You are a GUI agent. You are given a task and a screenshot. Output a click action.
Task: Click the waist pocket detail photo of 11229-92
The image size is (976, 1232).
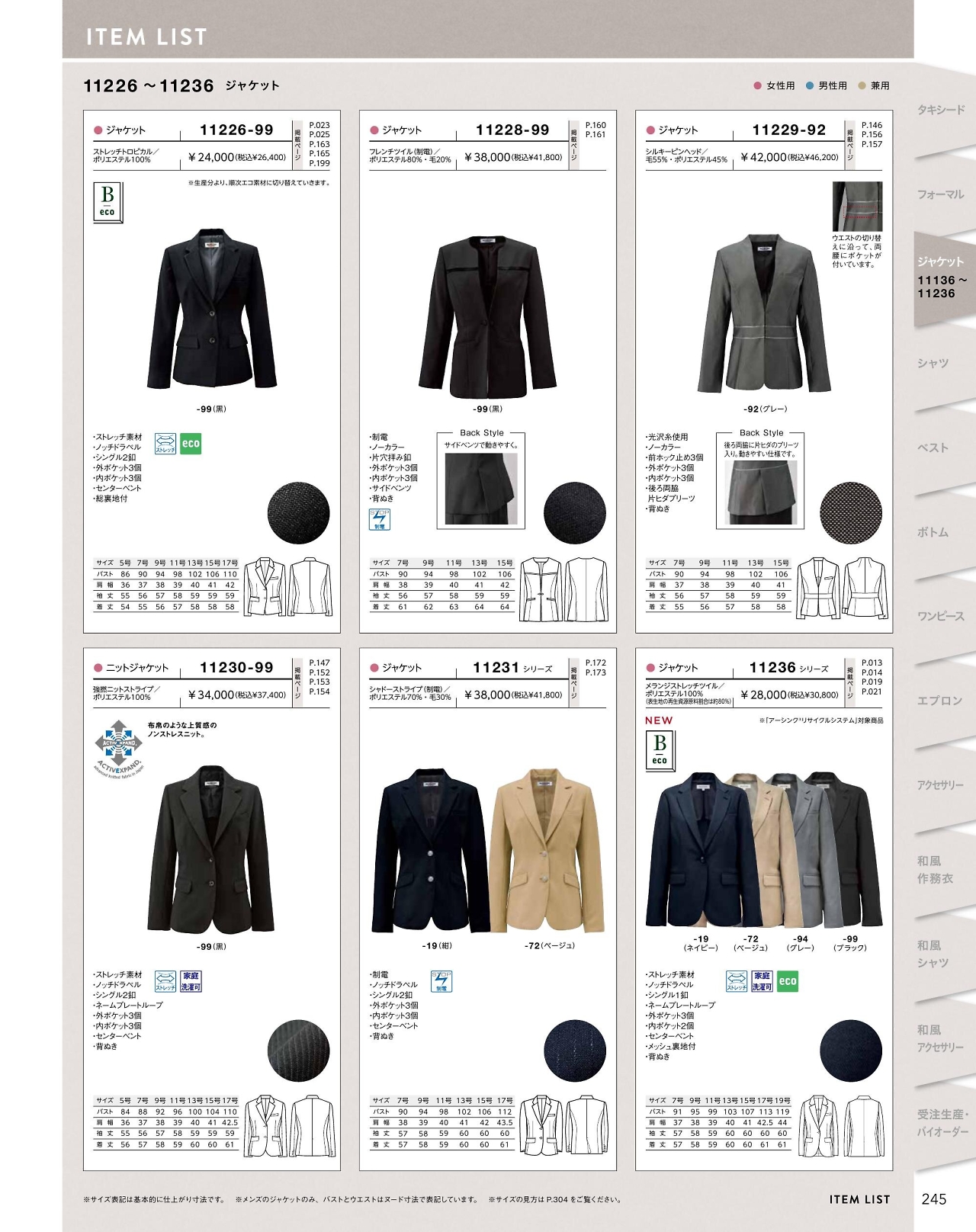point(857,207)
